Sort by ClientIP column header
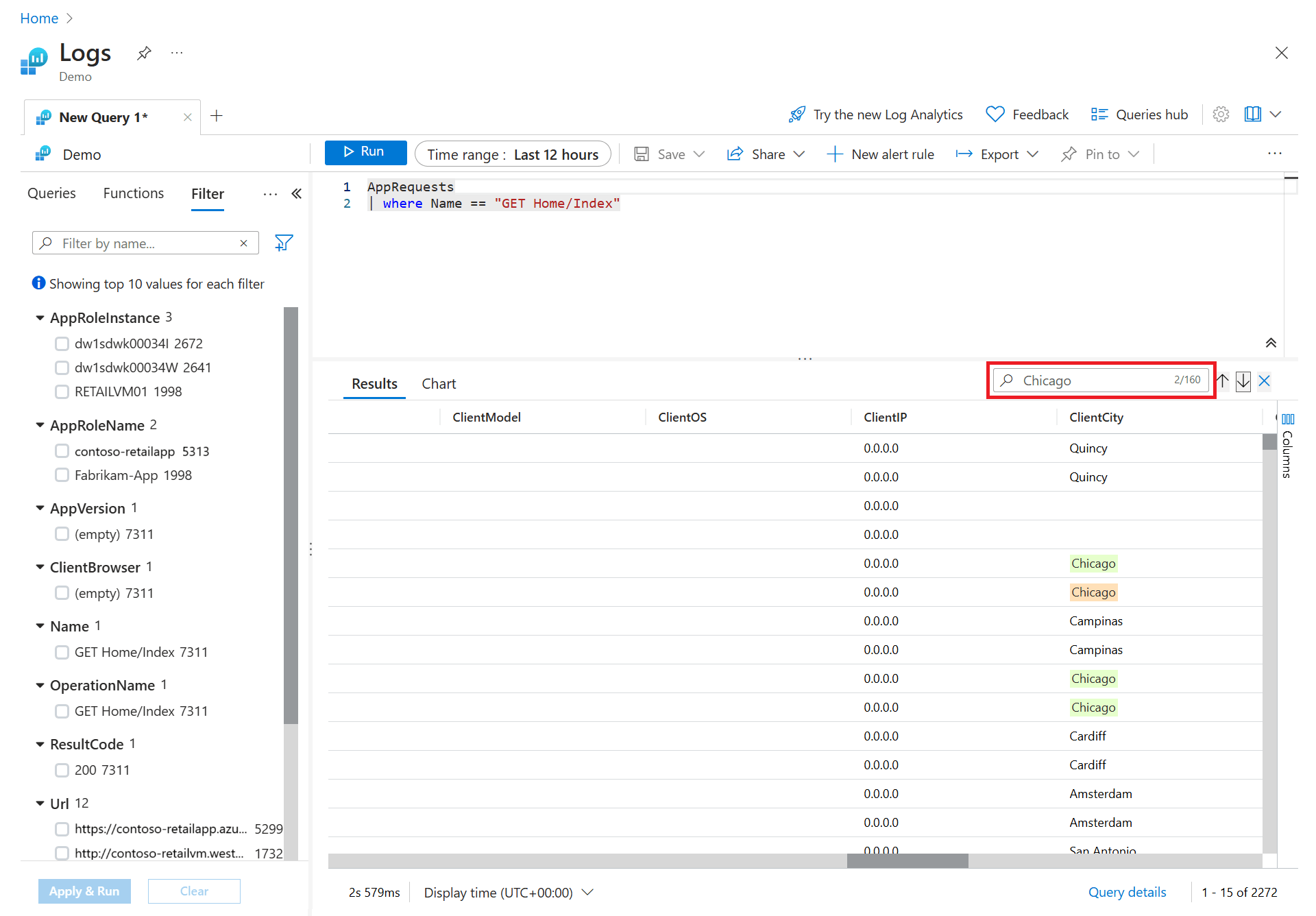Image resolution: width=1316 pixels, height=916 pixels. click(885, 418)
